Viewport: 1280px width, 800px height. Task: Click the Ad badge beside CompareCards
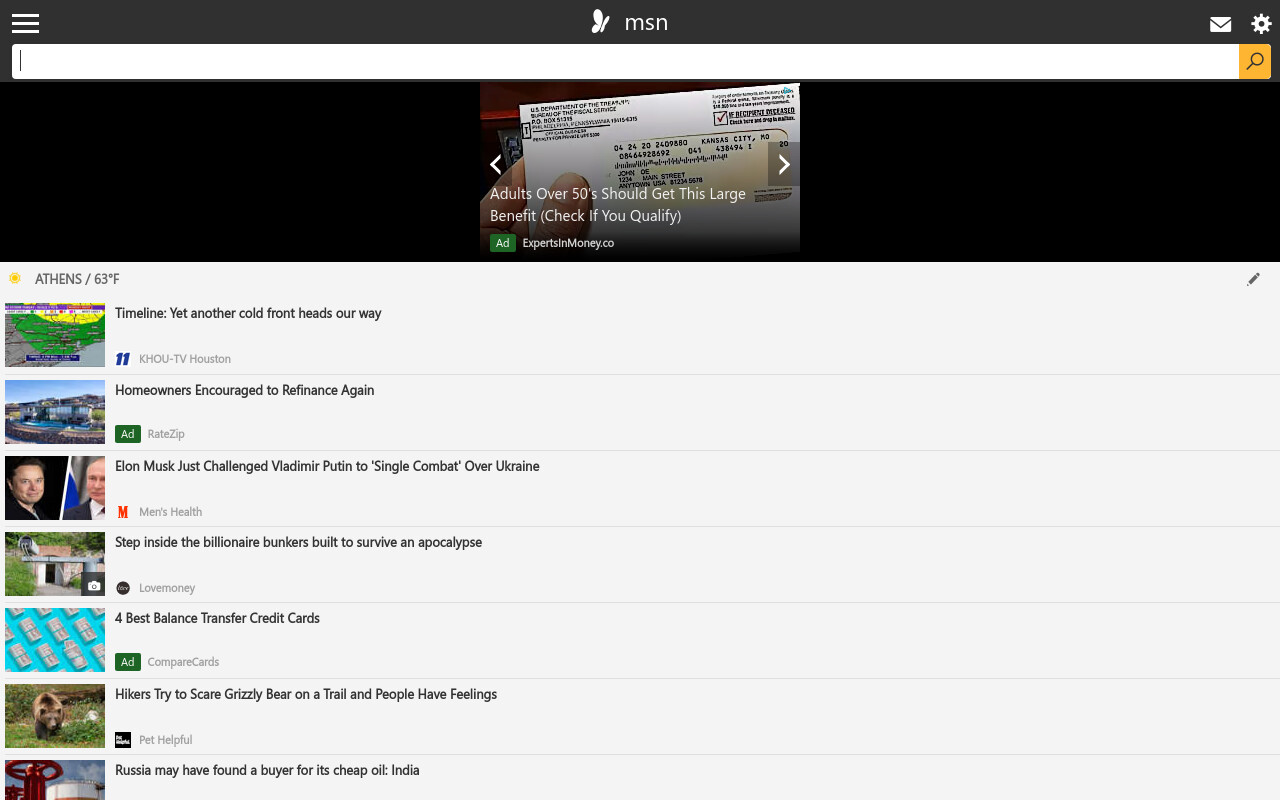coord(127,662)
